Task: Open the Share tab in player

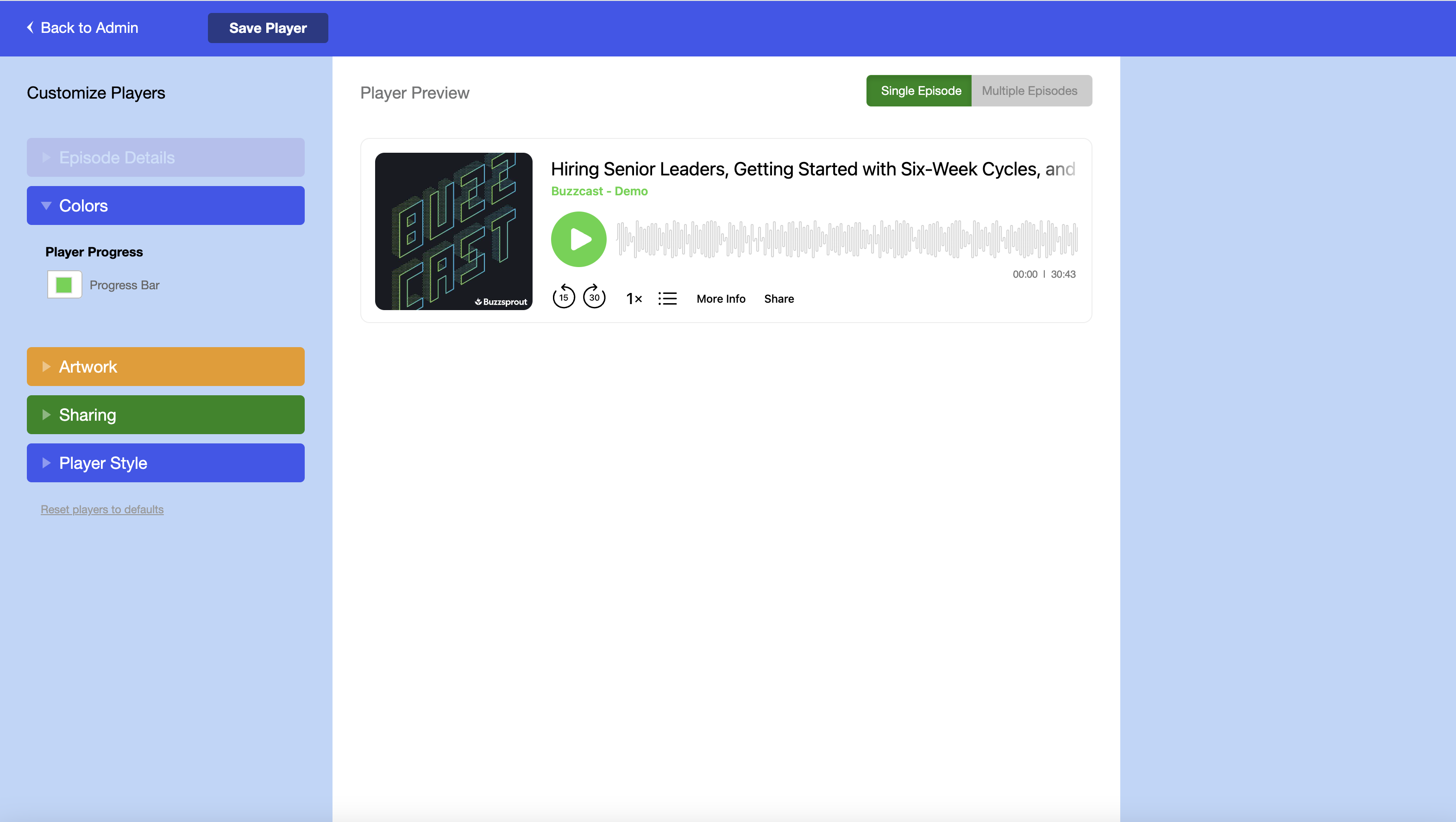Action: [779, 299]
